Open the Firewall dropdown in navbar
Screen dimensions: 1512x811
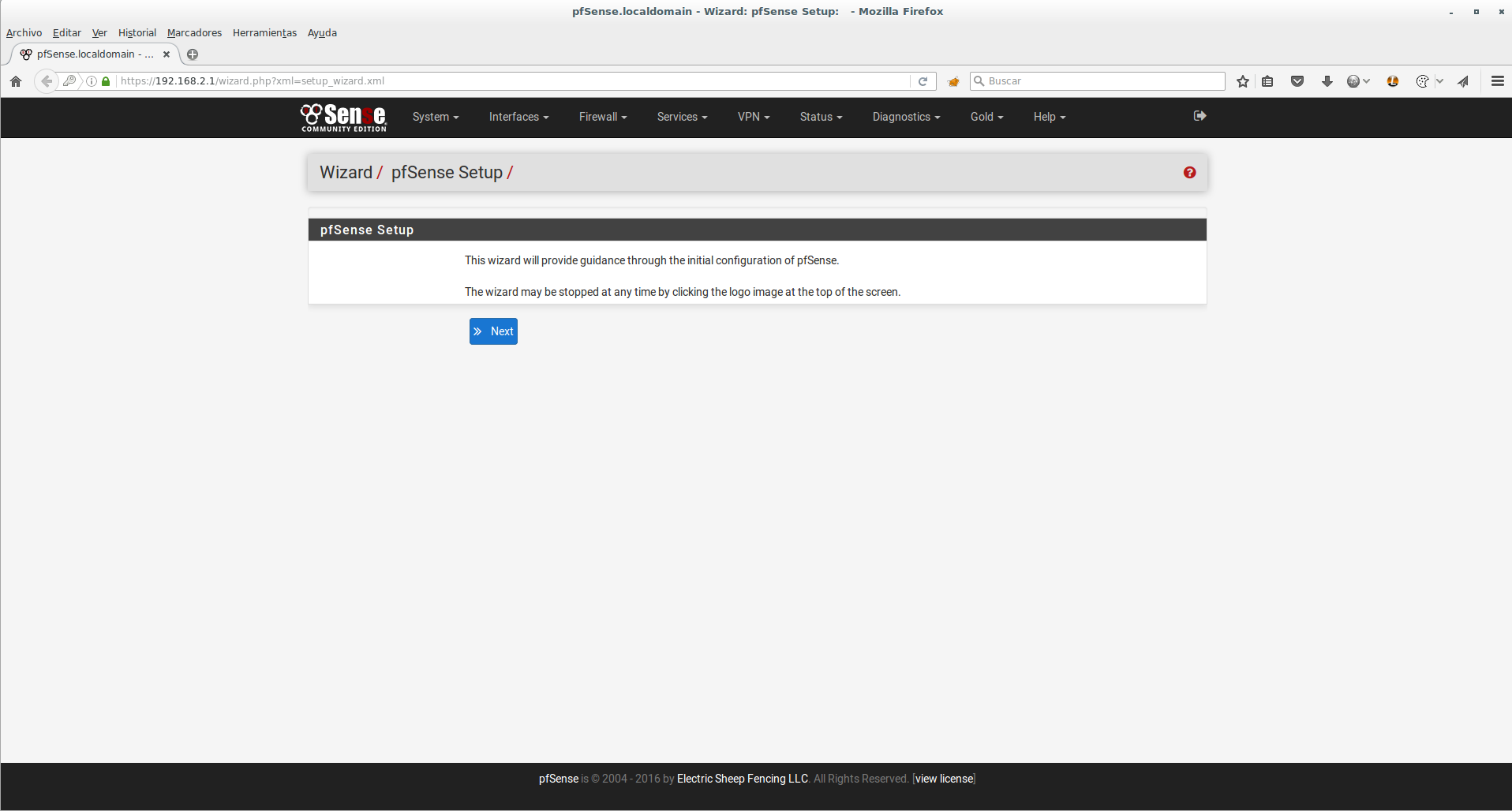click(602, 117)
